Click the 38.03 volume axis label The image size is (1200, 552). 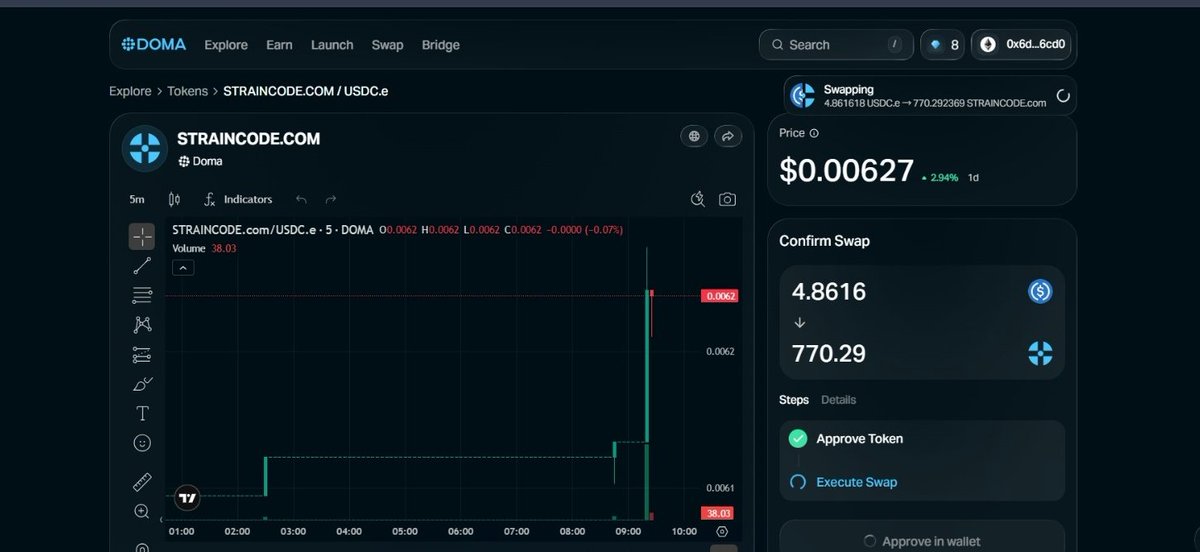point(720,513)
